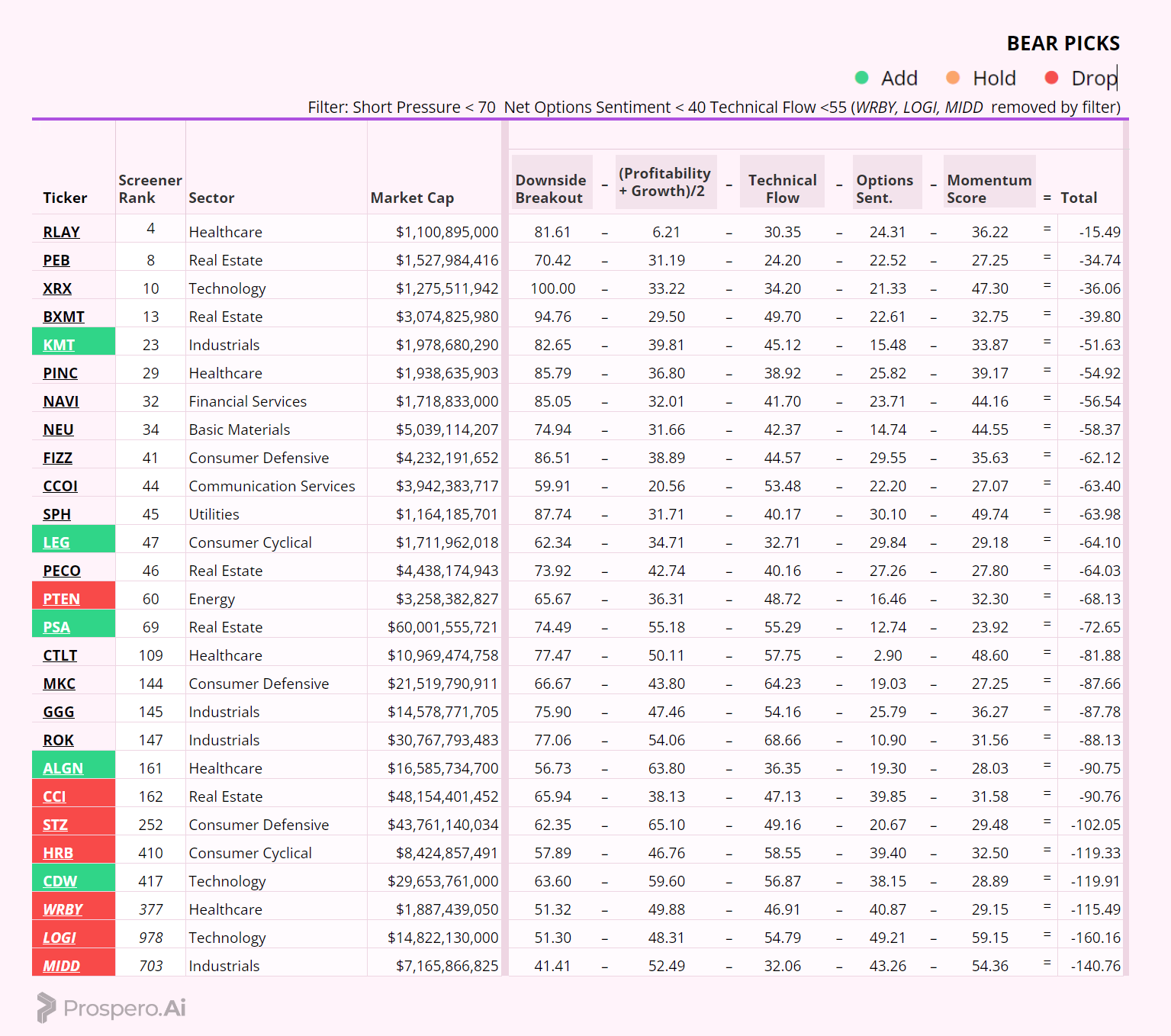This screenshot has width=1171, height=1036.
Task: Click PSA market cap $60,001,555,721
Action: [x=442, y=627]
